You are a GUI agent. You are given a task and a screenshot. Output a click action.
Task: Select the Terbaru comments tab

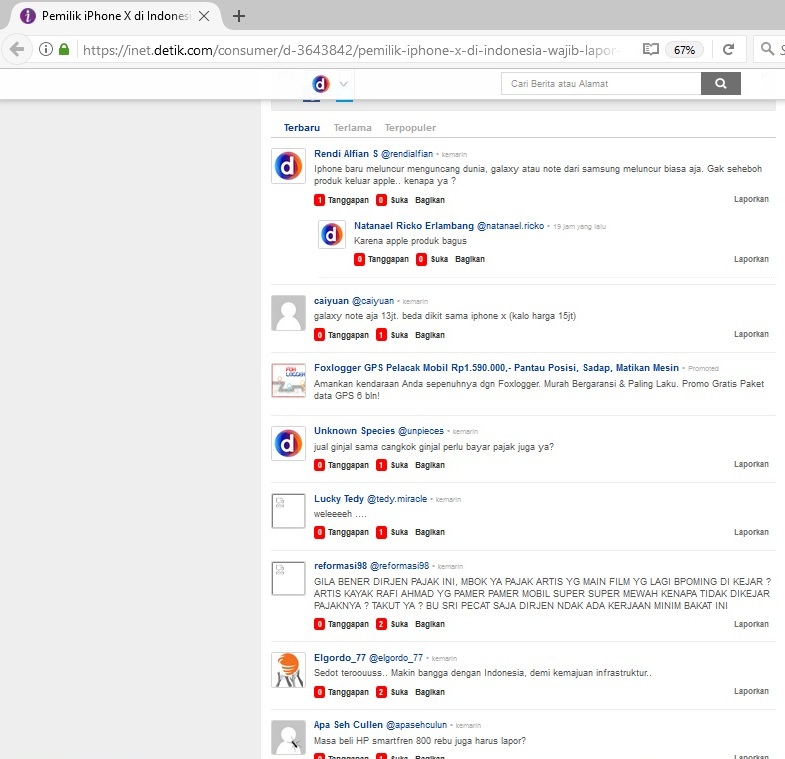click(301, 128)
